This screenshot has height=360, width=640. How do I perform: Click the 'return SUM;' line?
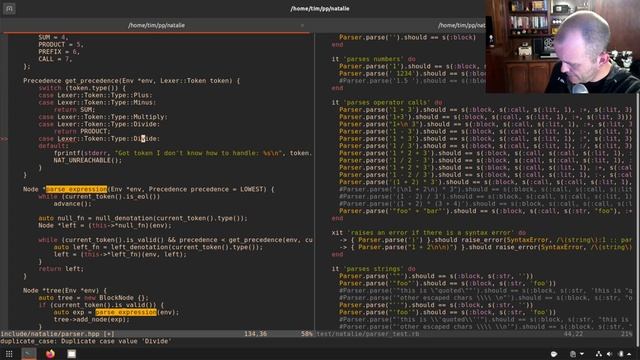(x=74, y=109)
